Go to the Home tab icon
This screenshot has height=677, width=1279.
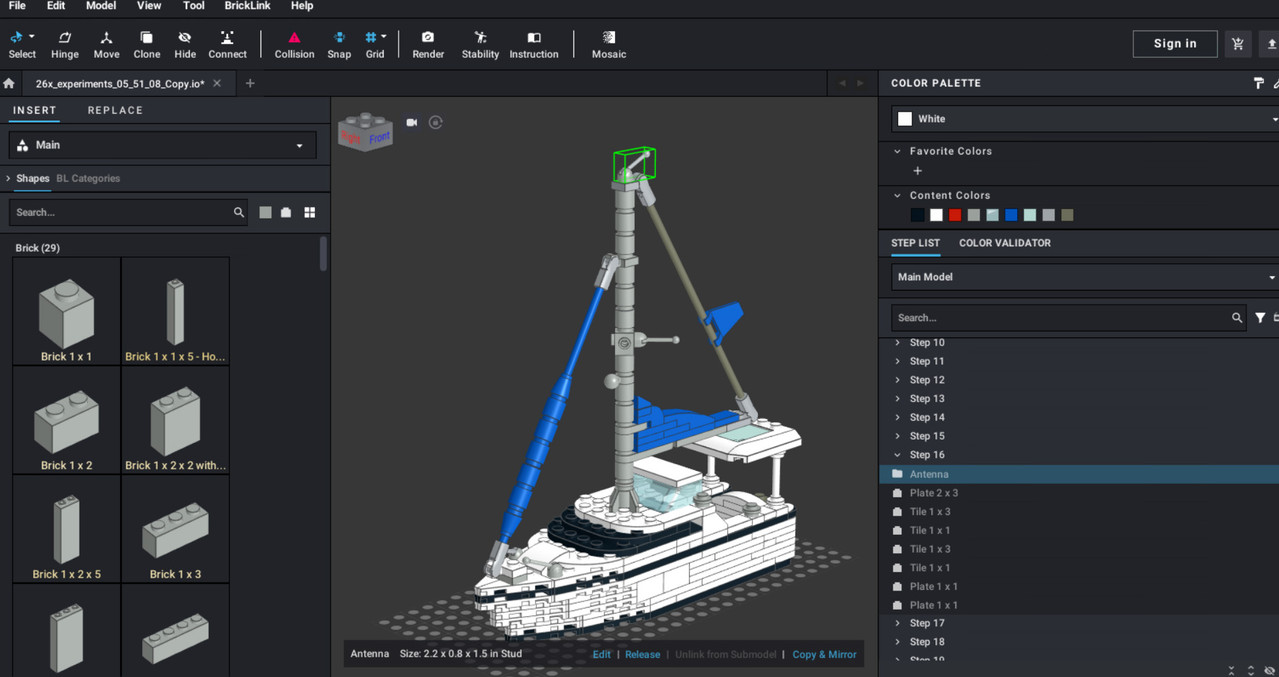pyautogui.click(x=9, y=84)
